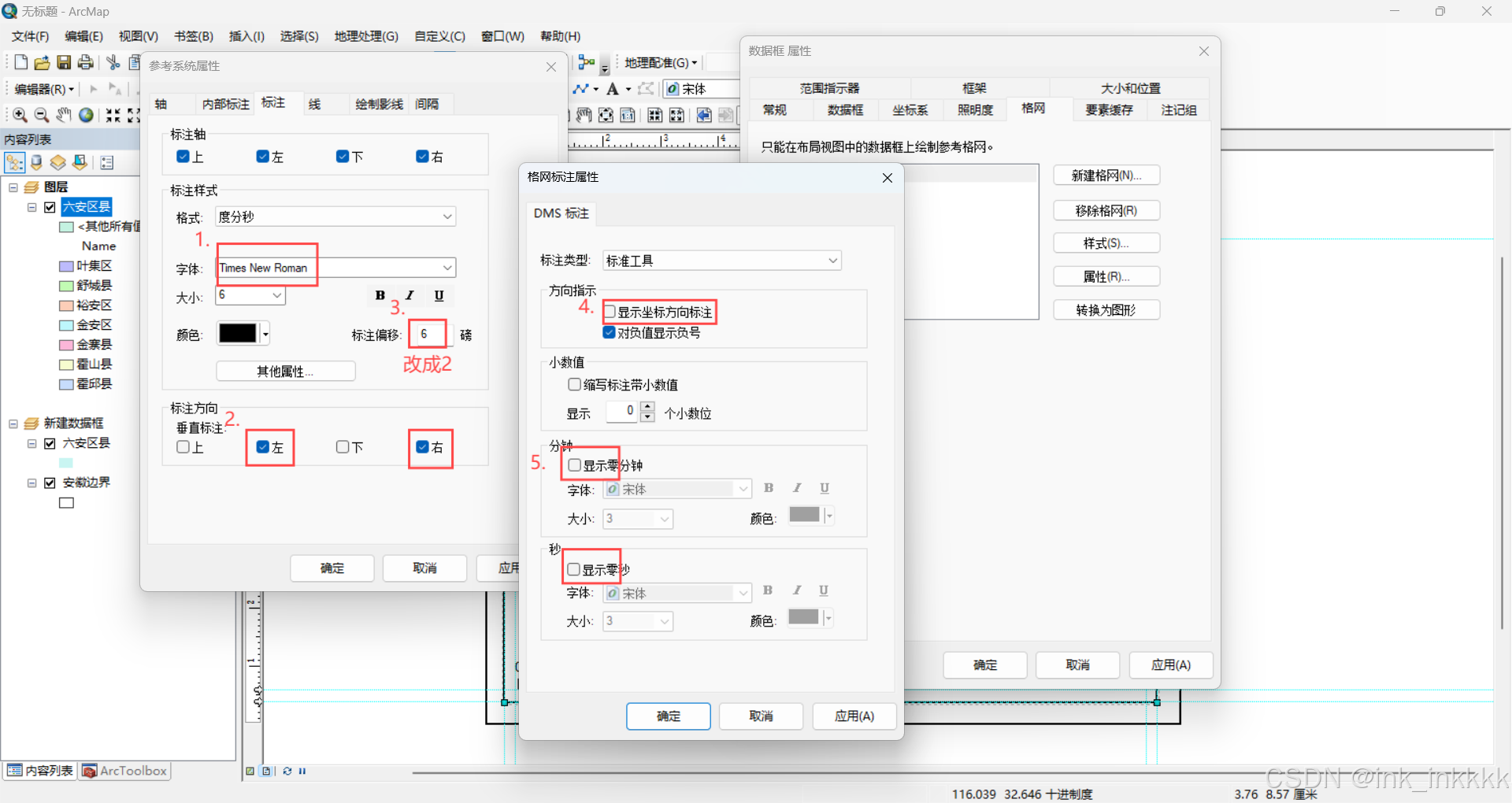List by selection in contents panel

click(x=80, y=162)
